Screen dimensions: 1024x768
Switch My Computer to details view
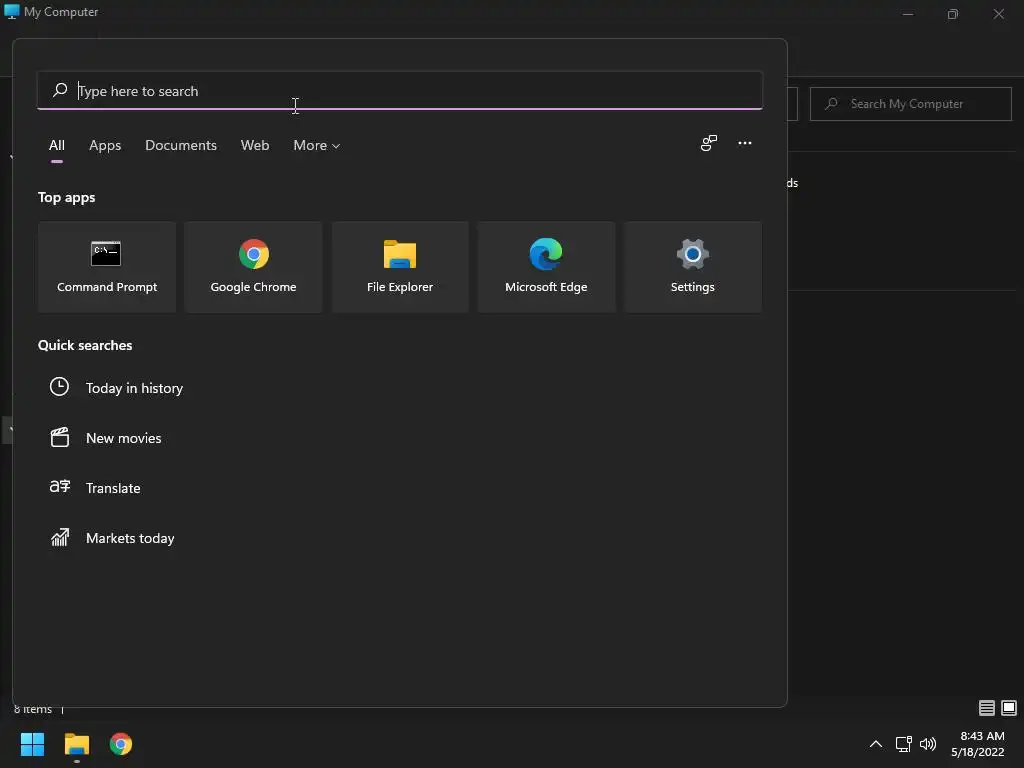pyautogui.click(x=987, y=708)
